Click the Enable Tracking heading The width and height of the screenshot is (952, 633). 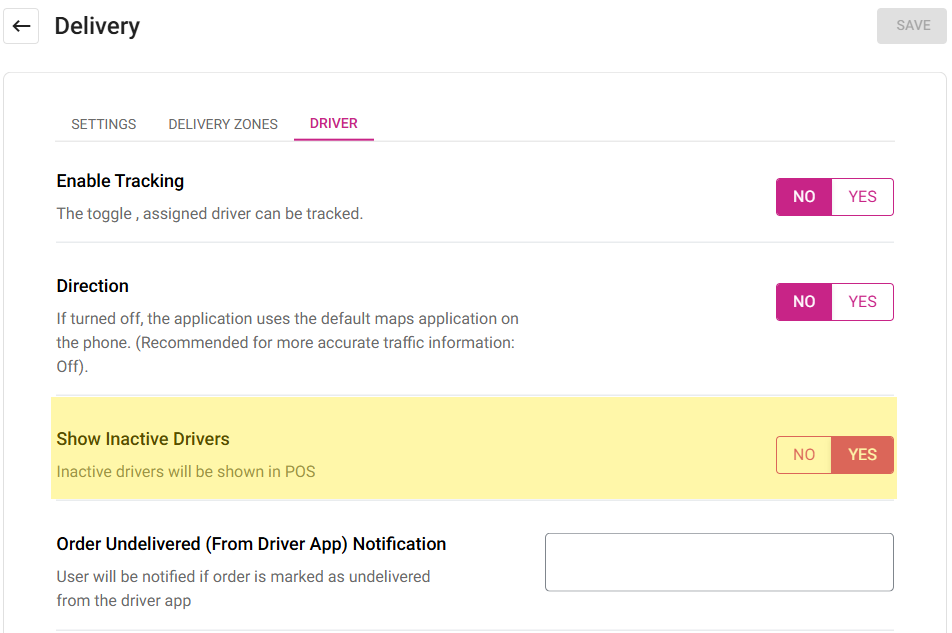[120, 181]
